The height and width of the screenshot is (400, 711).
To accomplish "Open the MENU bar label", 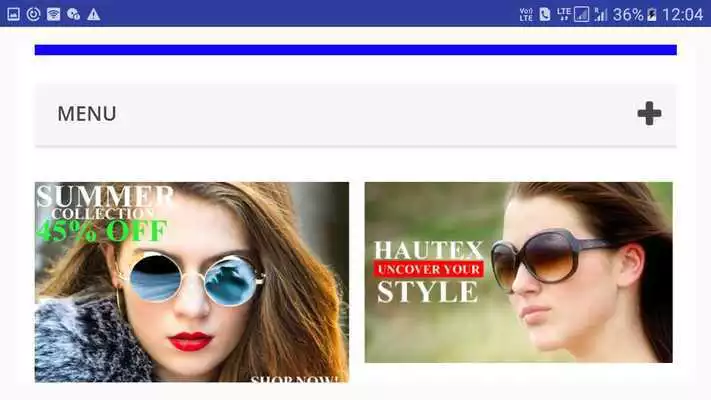I will 87,113.
